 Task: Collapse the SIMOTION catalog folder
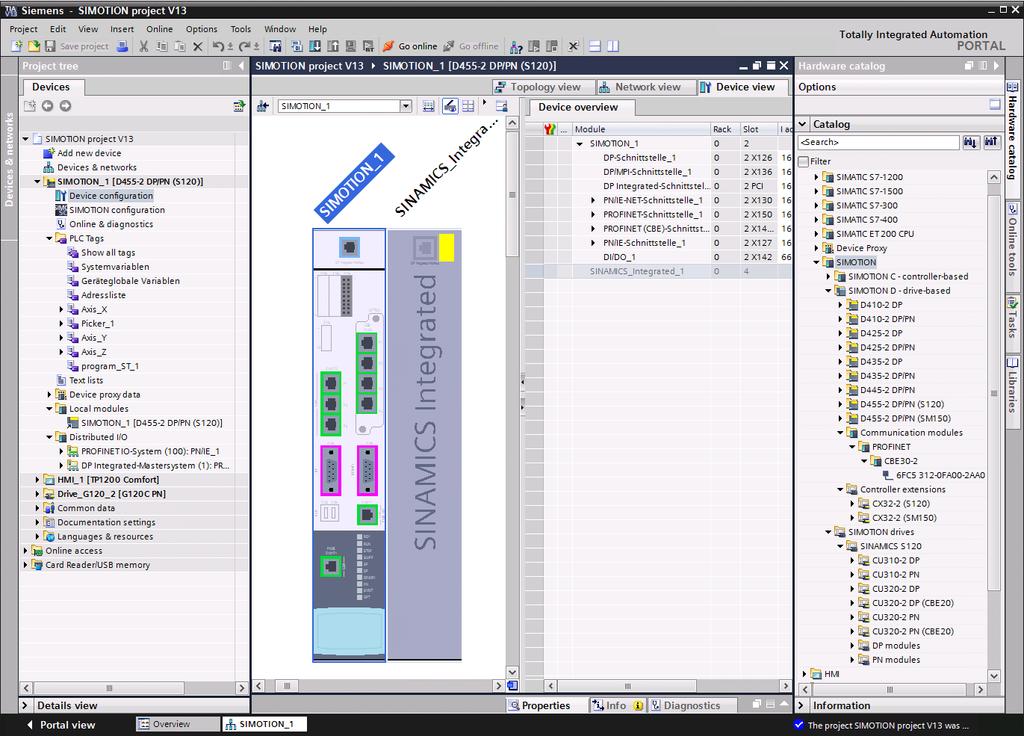tap(816, 263)
